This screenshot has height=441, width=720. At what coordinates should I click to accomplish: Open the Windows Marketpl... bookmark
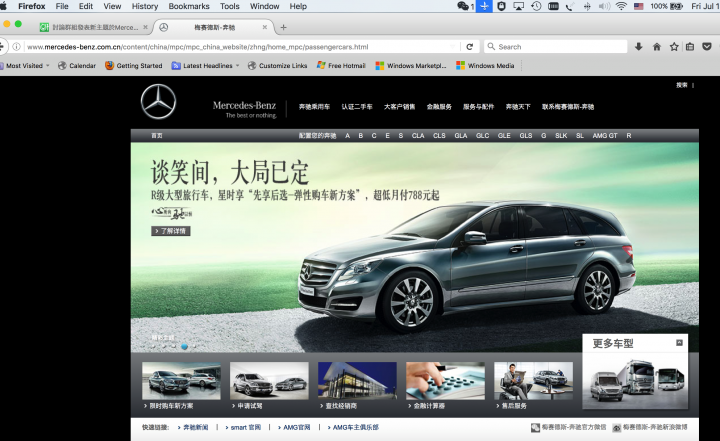(x=411, y=66)
